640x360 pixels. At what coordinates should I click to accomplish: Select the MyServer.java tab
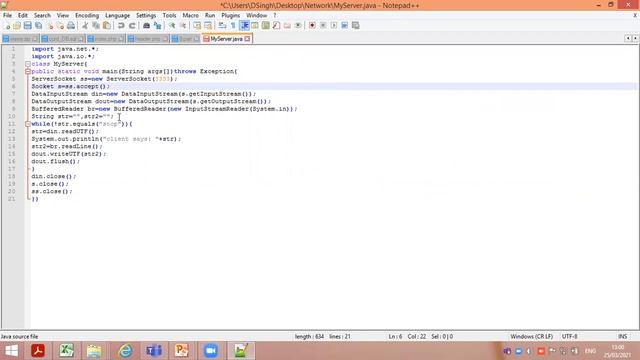point(227,39)
